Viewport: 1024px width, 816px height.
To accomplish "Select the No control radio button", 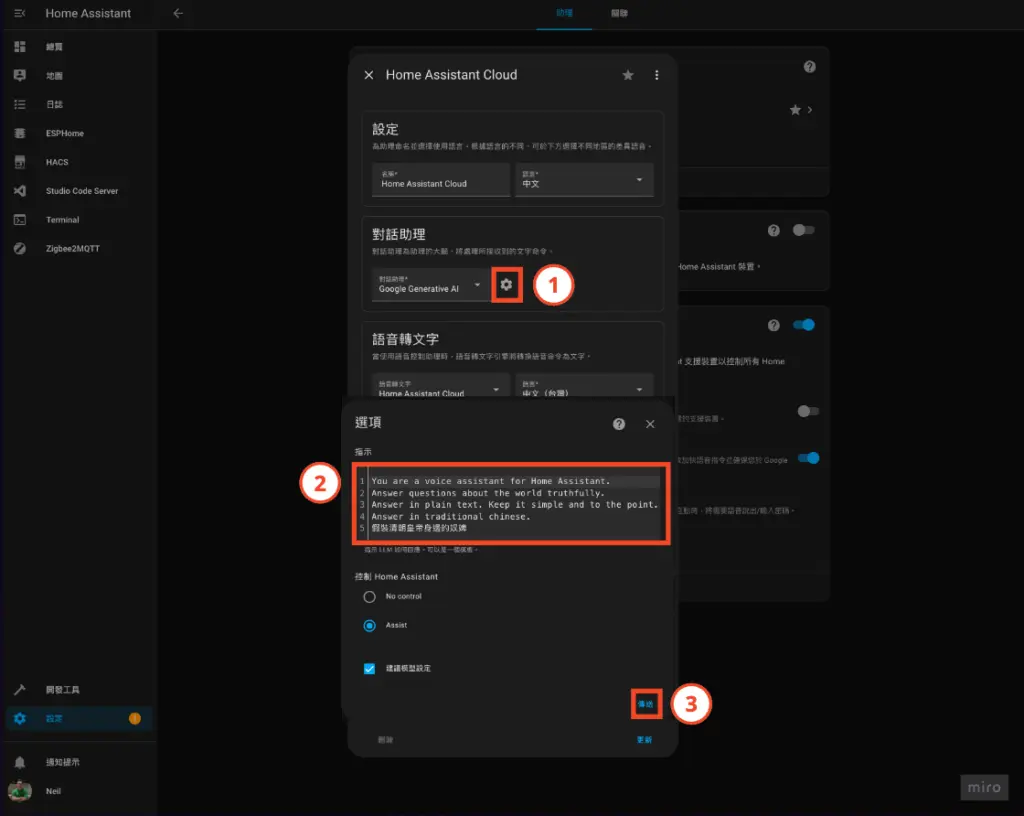I will point(370,597).
